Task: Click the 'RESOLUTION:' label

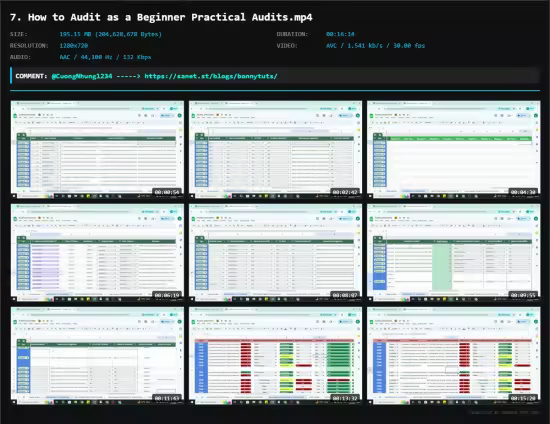Action: (x=29, y=46)
